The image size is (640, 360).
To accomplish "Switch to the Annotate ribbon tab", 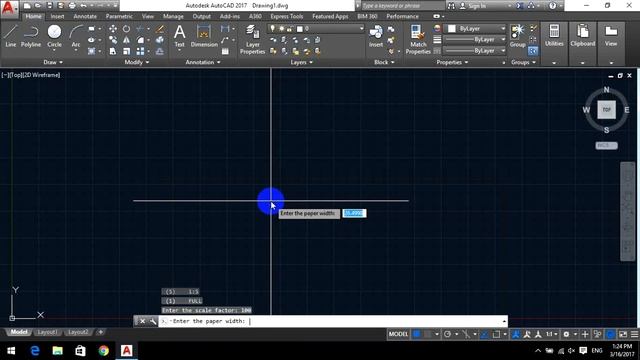I will 85,16.
